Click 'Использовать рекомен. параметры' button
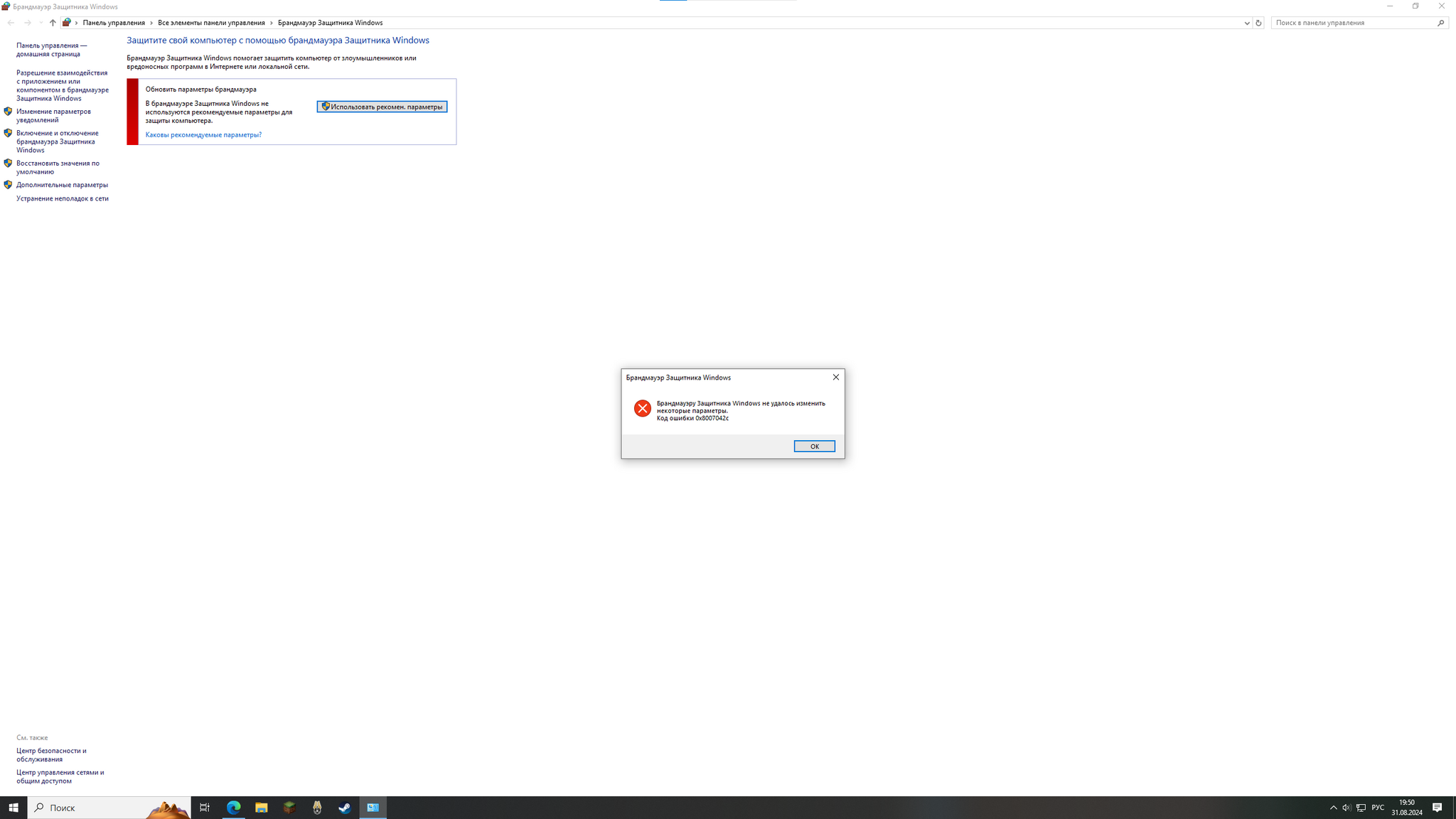Viewport: 1456px width, 819px height. click(382, 107)
